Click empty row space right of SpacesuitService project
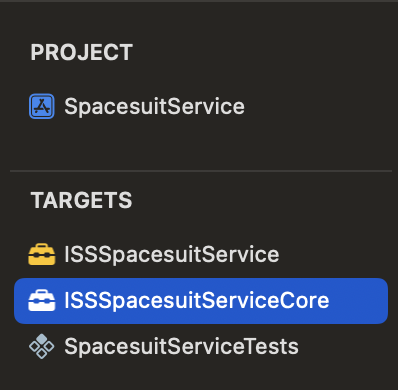The width and height of the screenshot is (398, 390). 317,106
